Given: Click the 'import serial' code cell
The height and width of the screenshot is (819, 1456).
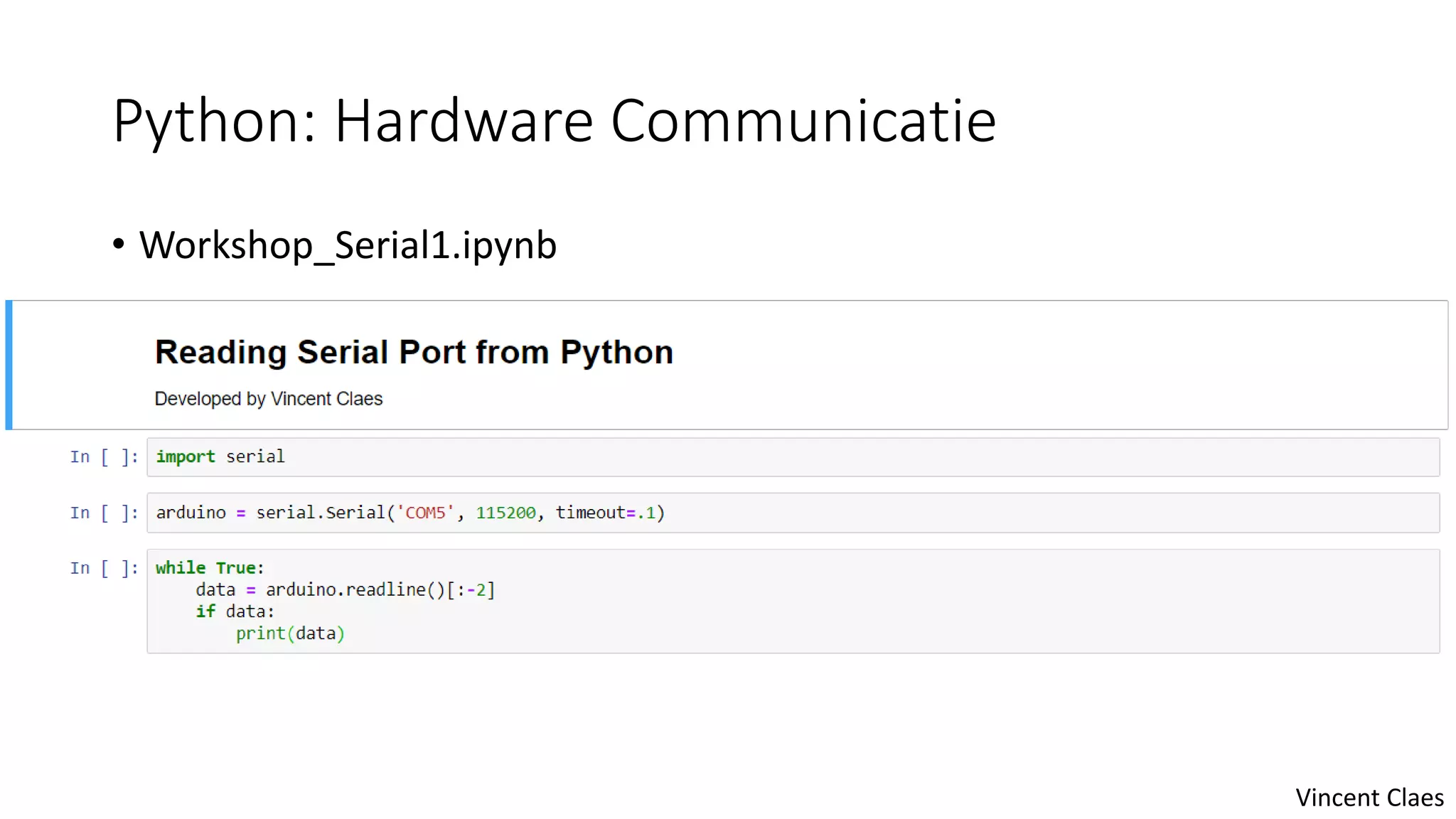Looking at the screenshot, I should (x=793, y=457).
